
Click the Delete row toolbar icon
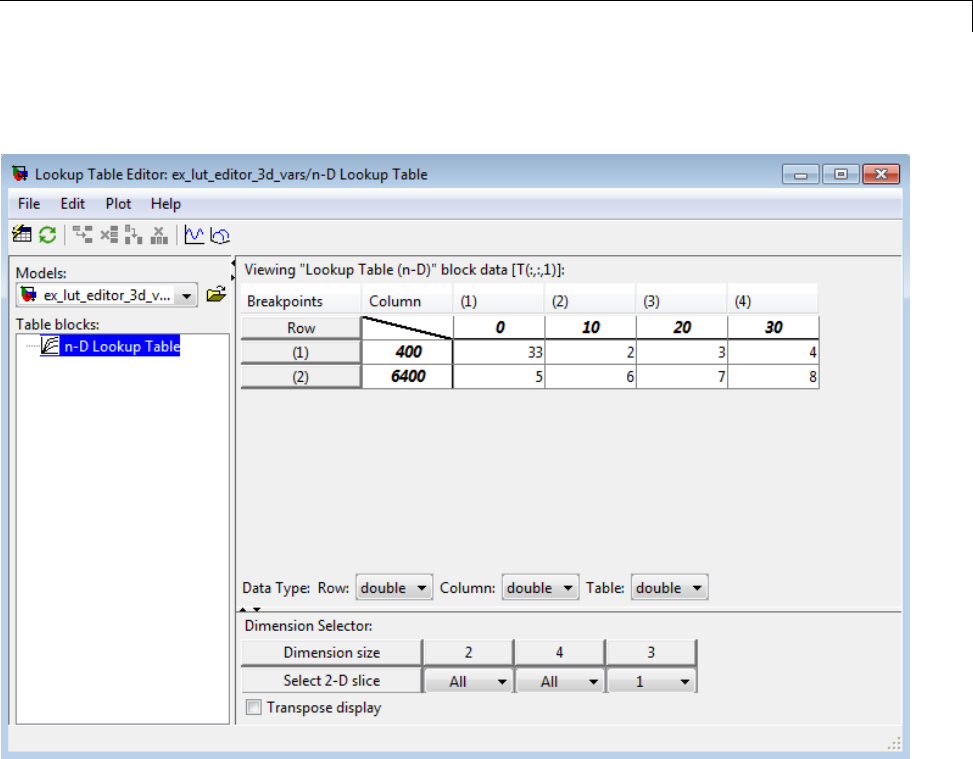109,235
